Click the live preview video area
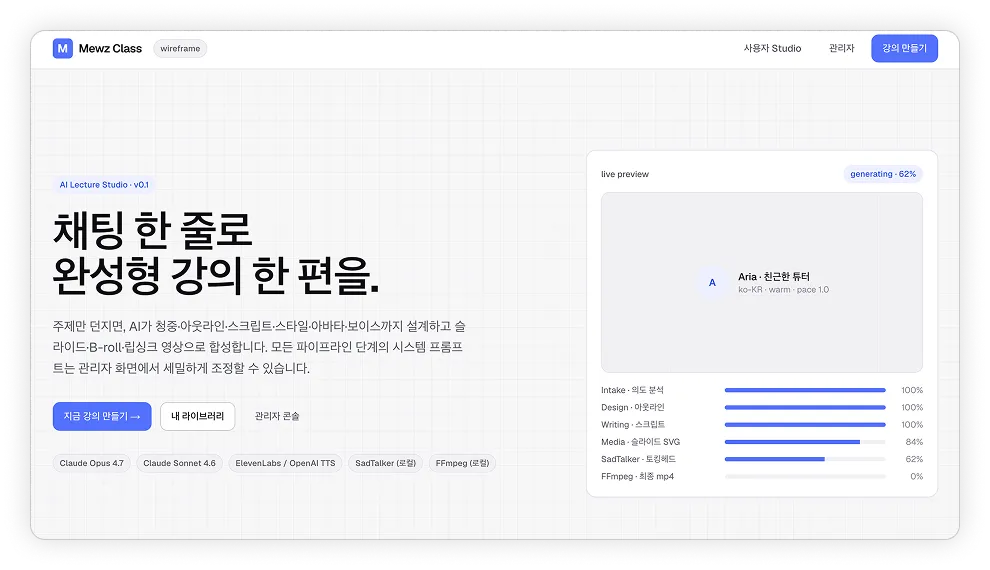 click(x=761, y=283)
